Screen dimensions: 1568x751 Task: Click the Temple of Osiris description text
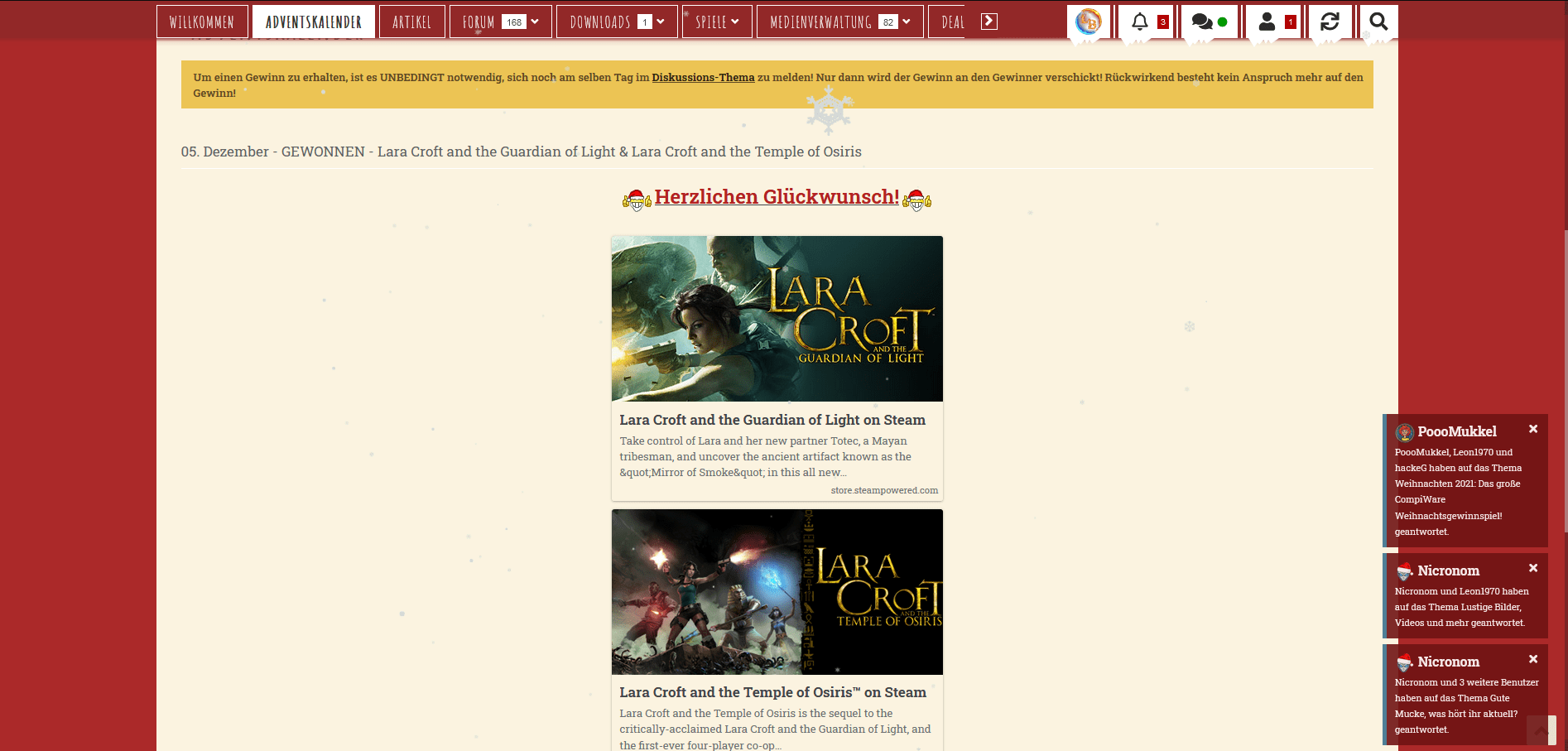coord(775,729)
